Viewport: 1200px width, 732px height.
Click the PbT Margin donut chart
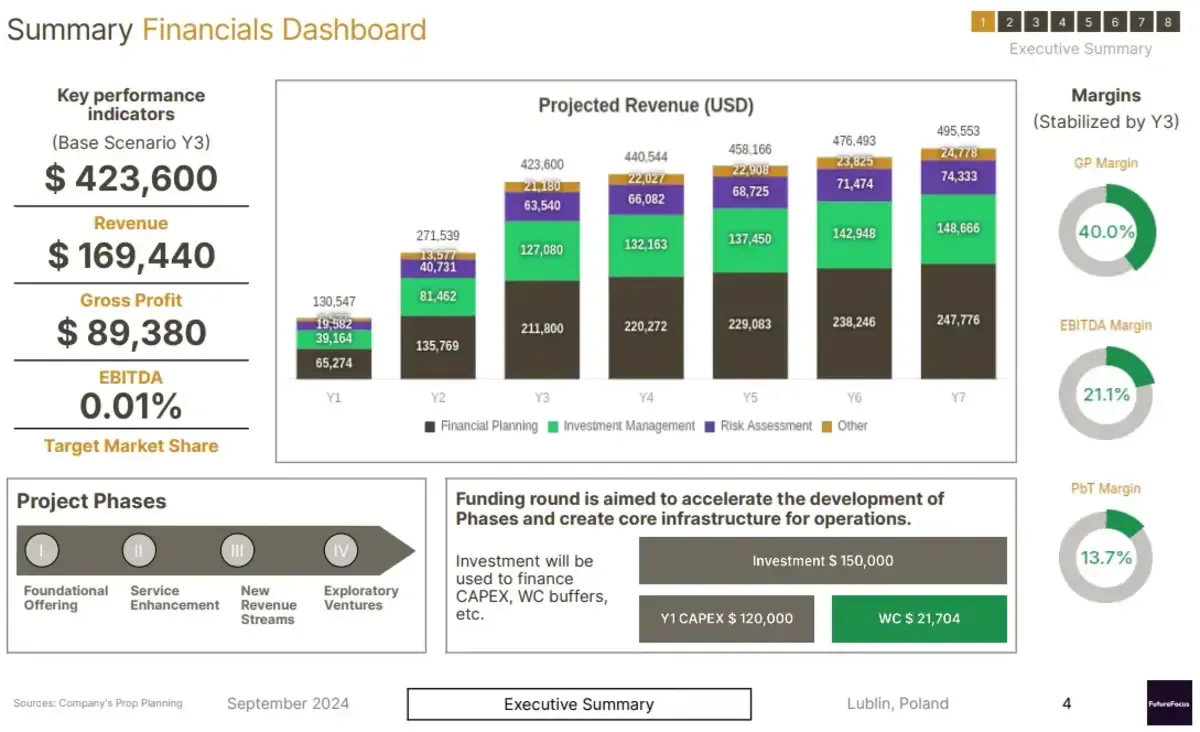coord(1106,557)
